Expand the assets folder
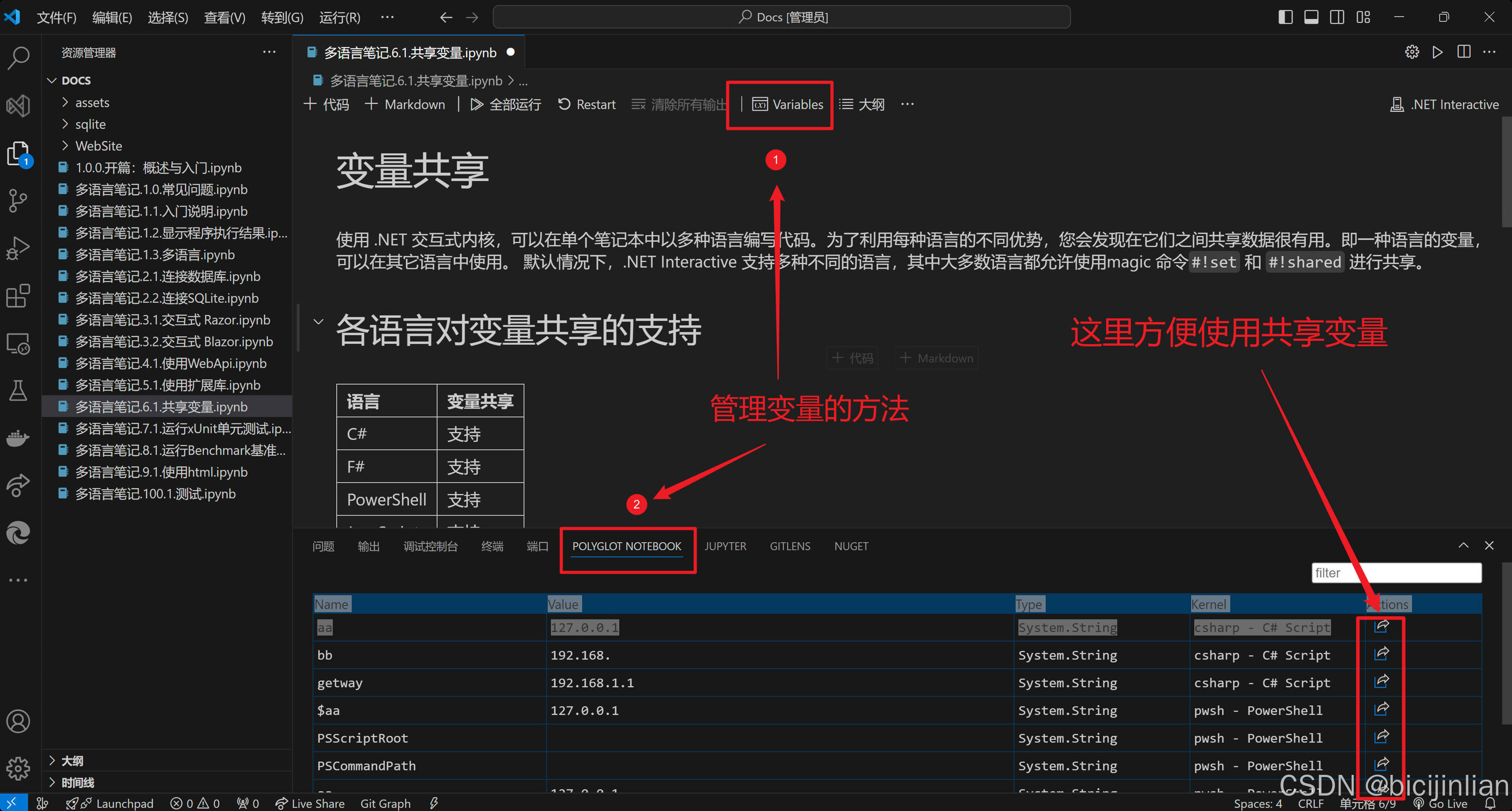The image size is (1512, 811). tap(92, 103)
